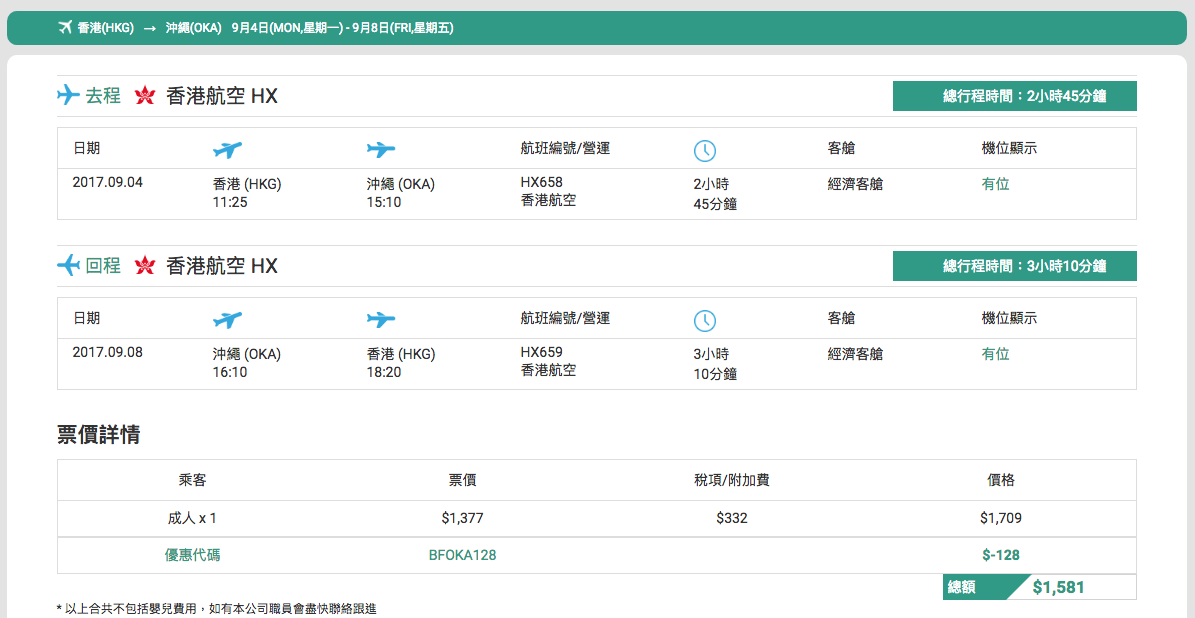This screenshot has height=618, width=1195.
Task: Click 有位 availability for flight HX659
Action: pos(995,354)
